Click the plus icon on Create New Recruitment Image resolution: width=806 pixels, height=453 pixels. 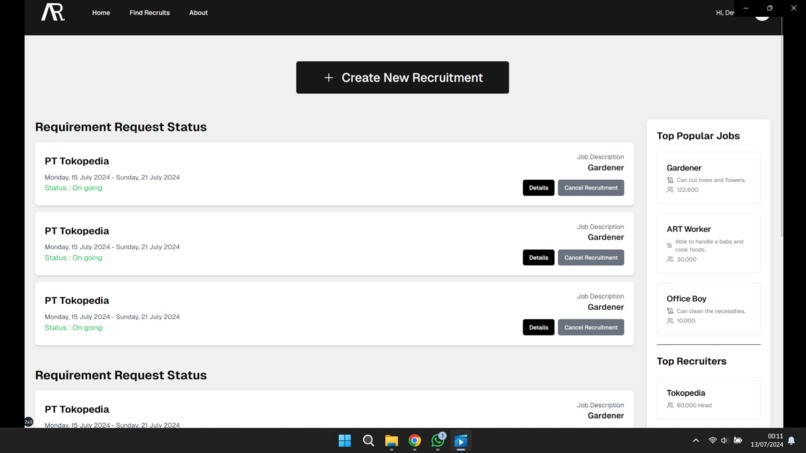point(328,78)
